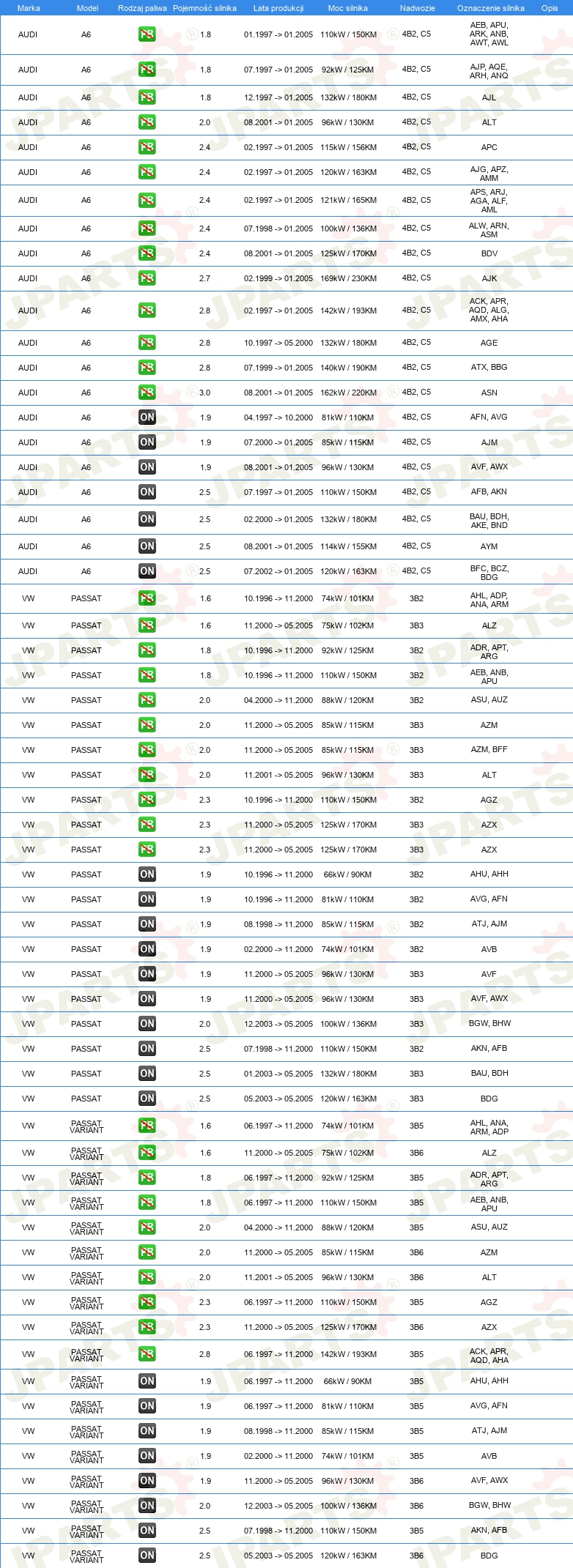Click the 12.1997 -> 01.2005 date cell
This screenshot has height=1568, width=573.
pos(278,97)
